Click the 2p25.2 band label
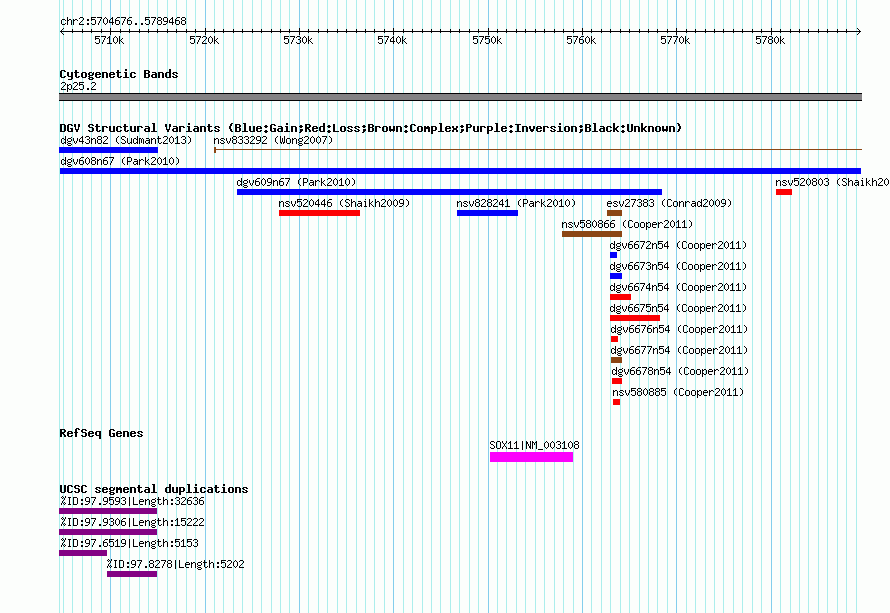The width and height of the screenshot is (890, 613). click(78, 86)
